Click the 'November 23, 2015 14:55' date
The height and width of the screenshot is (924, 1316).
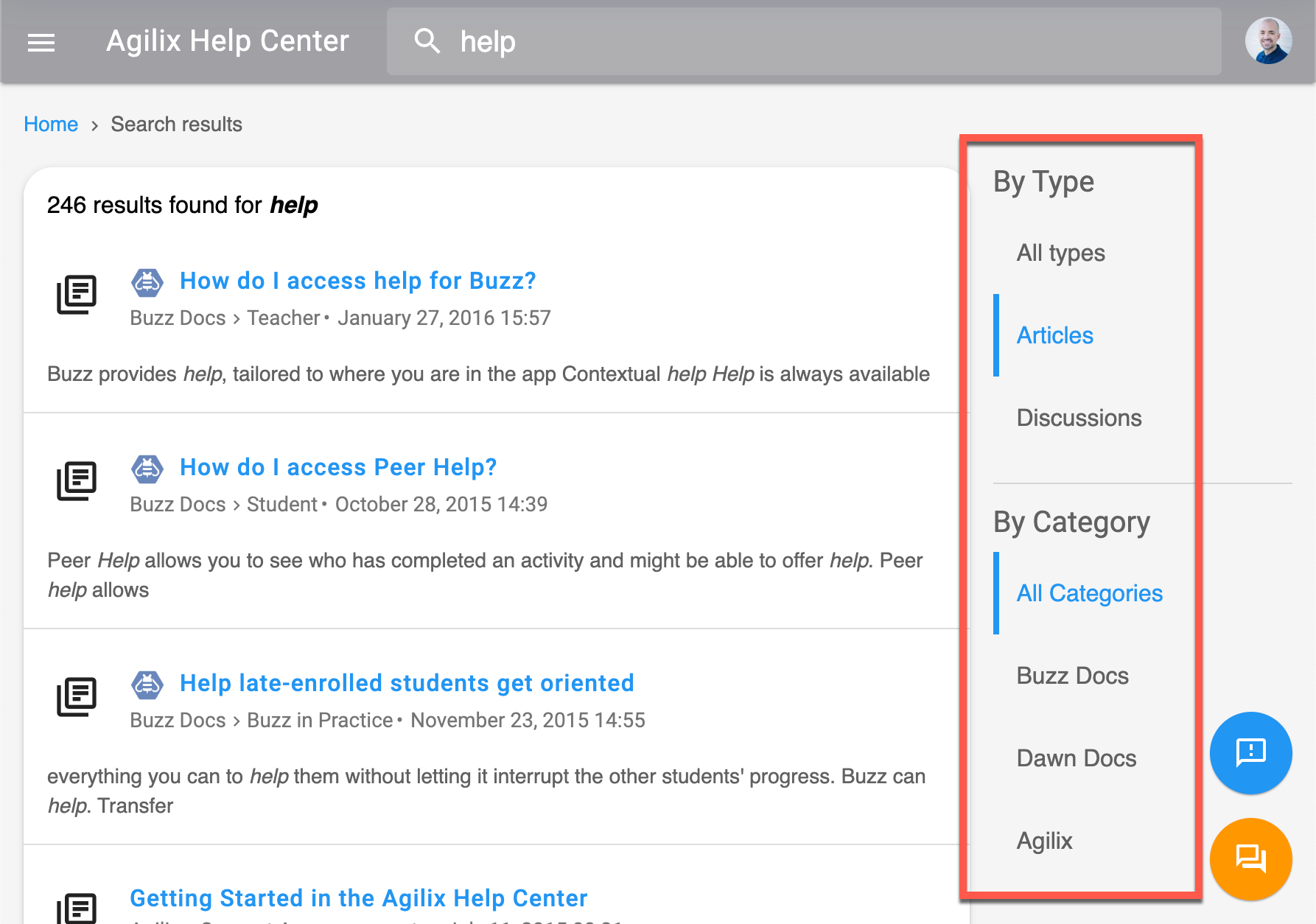click(x=528, y=720)
